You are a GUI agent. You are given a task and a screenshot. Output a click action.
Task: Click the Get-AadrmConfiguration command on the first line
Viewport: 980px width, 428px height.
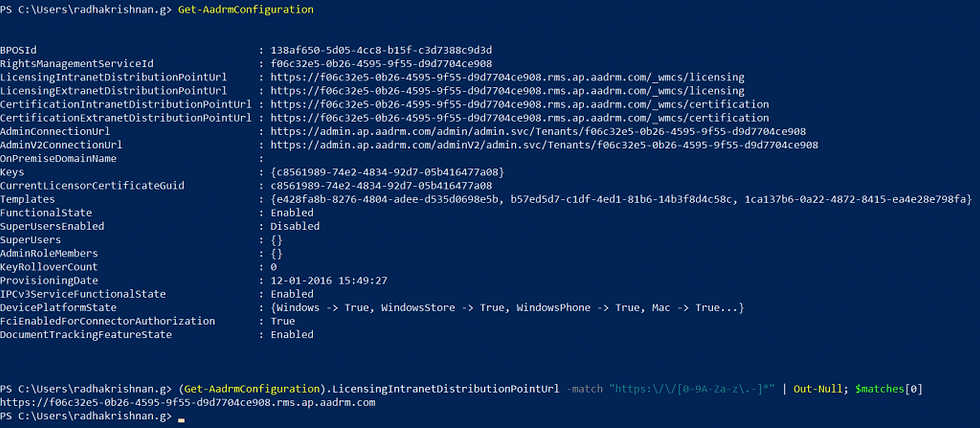(x=246, y=10)
